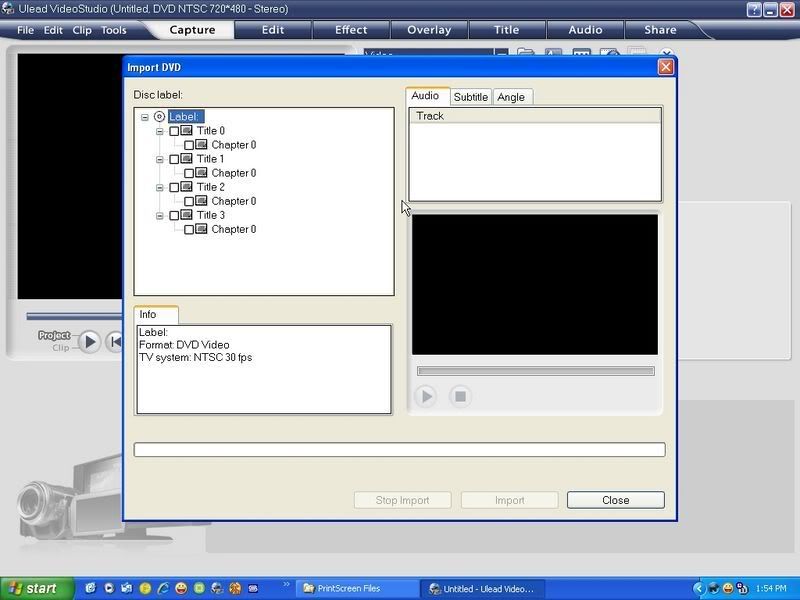Viewport: 800px width, 600px height.
Task: Click the disc icon beside Label
Action: pyautogui.click(x=159, y=117)
